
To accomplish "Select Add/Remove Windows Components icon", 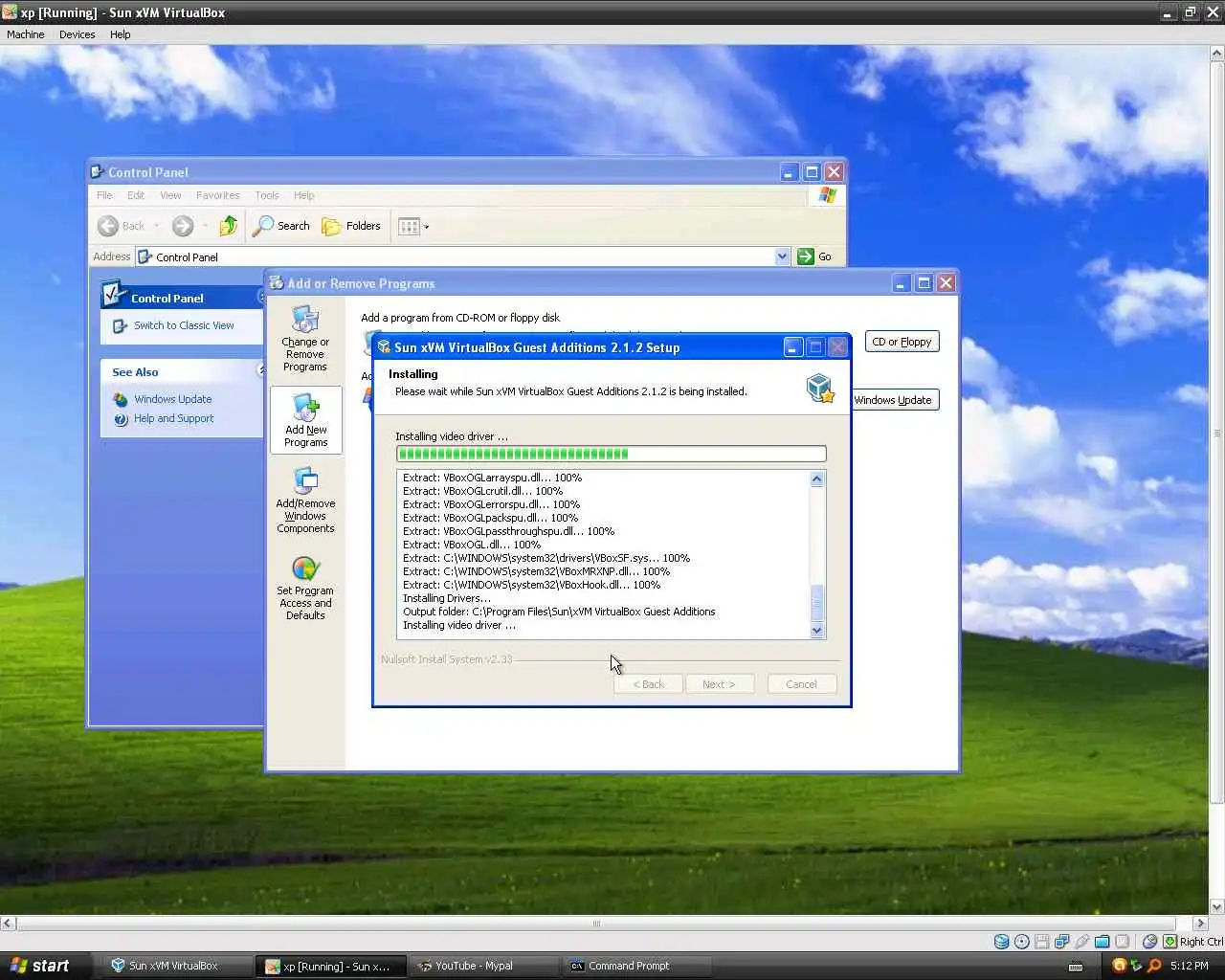I will pyautogui.click(x=305, y=501).
